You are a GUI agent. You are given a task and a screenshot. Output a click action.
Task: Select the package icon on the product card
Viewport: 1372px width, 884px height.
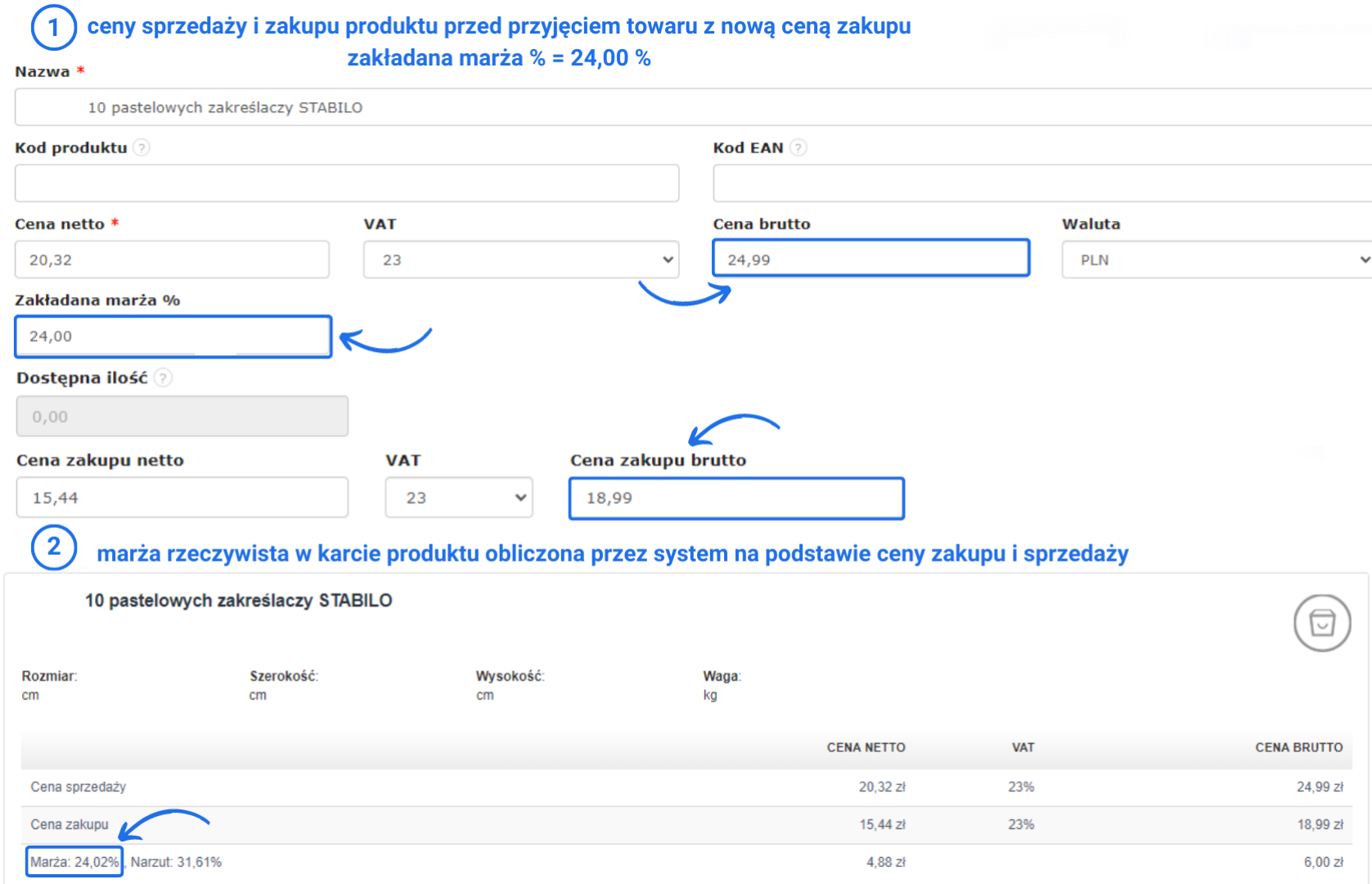click(1321, 622)
